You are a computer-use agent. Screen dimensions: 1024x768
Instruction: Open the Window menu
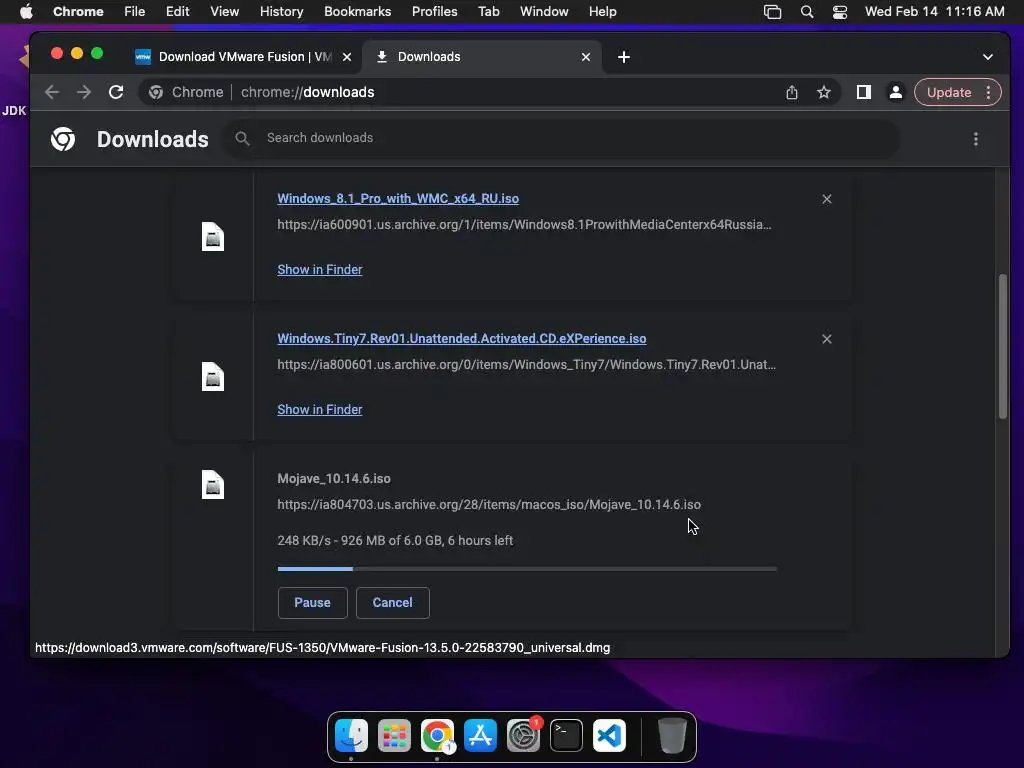544,11
